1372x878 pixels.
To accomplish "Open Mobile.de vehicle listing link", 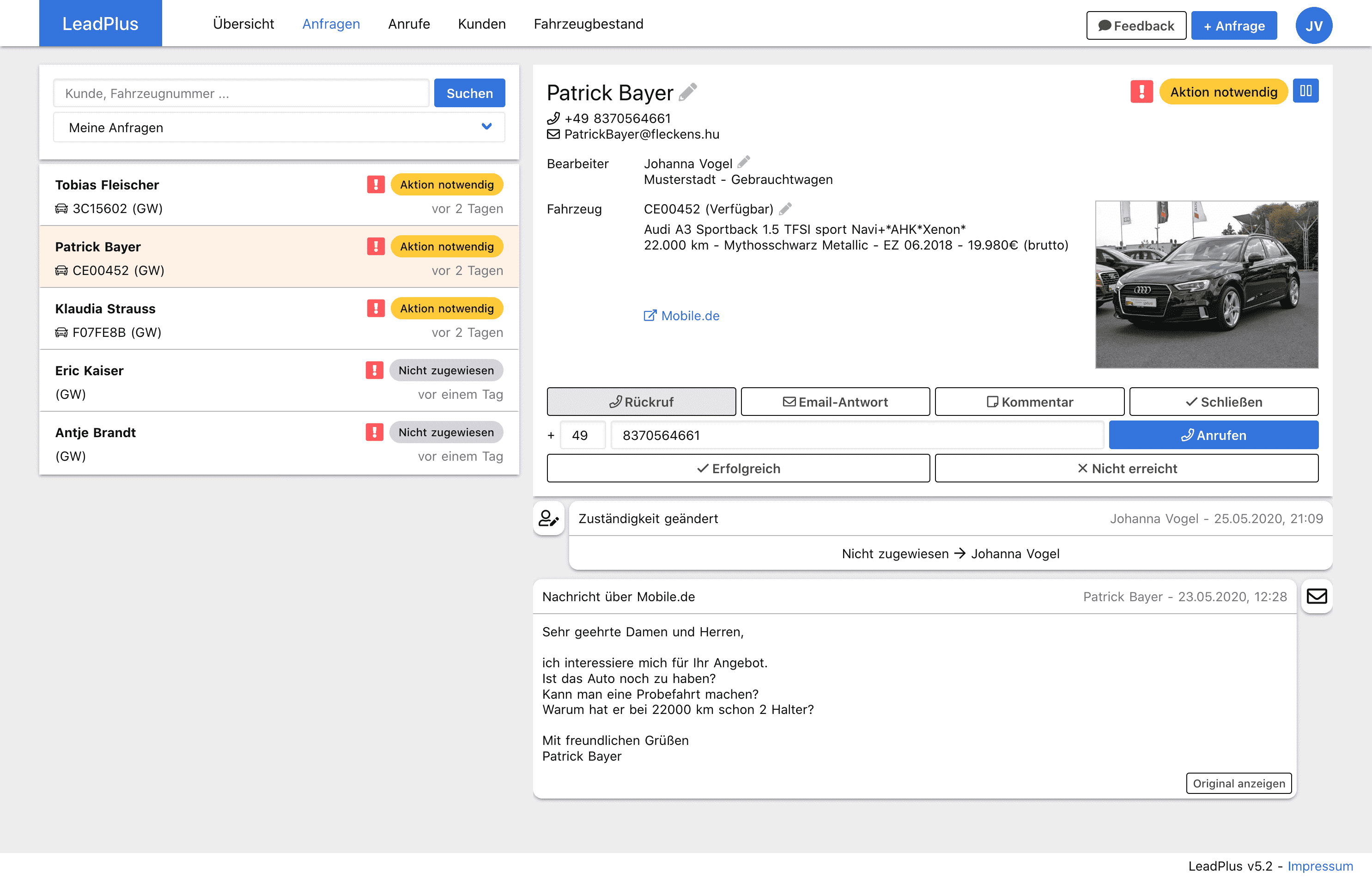I will 684,315.
